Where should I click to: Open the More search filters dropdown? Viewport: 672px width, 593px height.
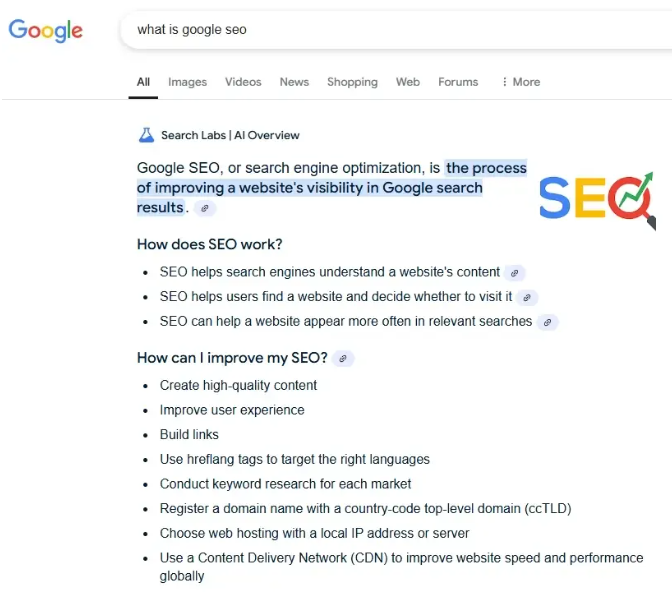(520, 82)
